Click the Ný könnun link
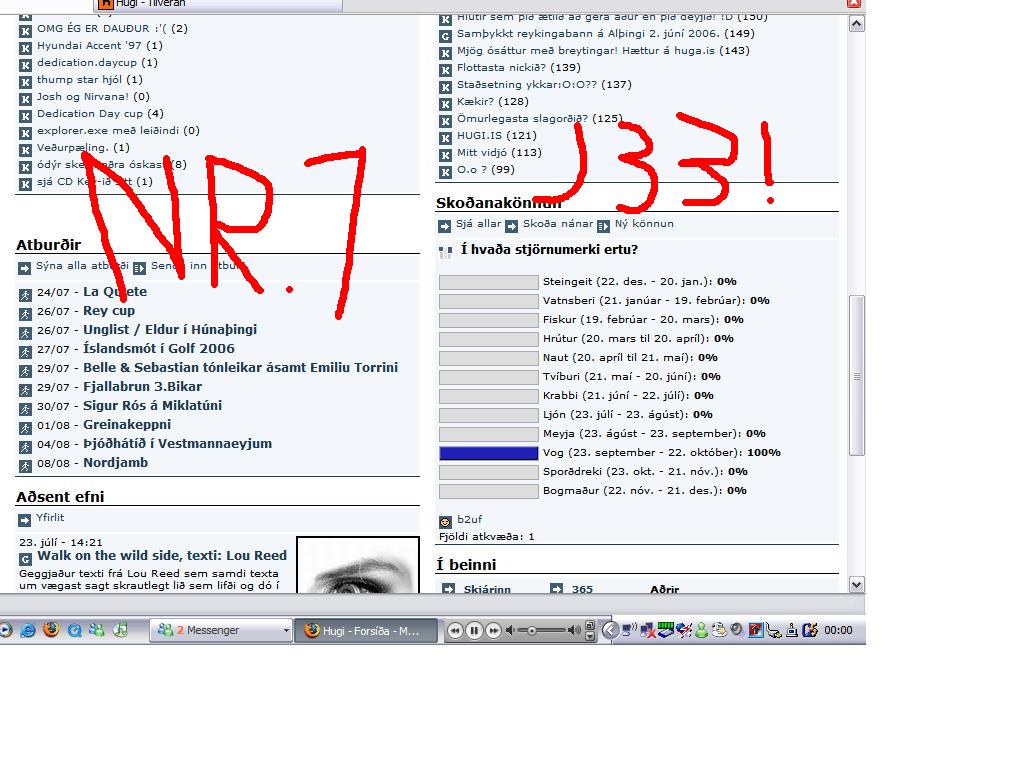1024x768 pixels. pos(644,223)
